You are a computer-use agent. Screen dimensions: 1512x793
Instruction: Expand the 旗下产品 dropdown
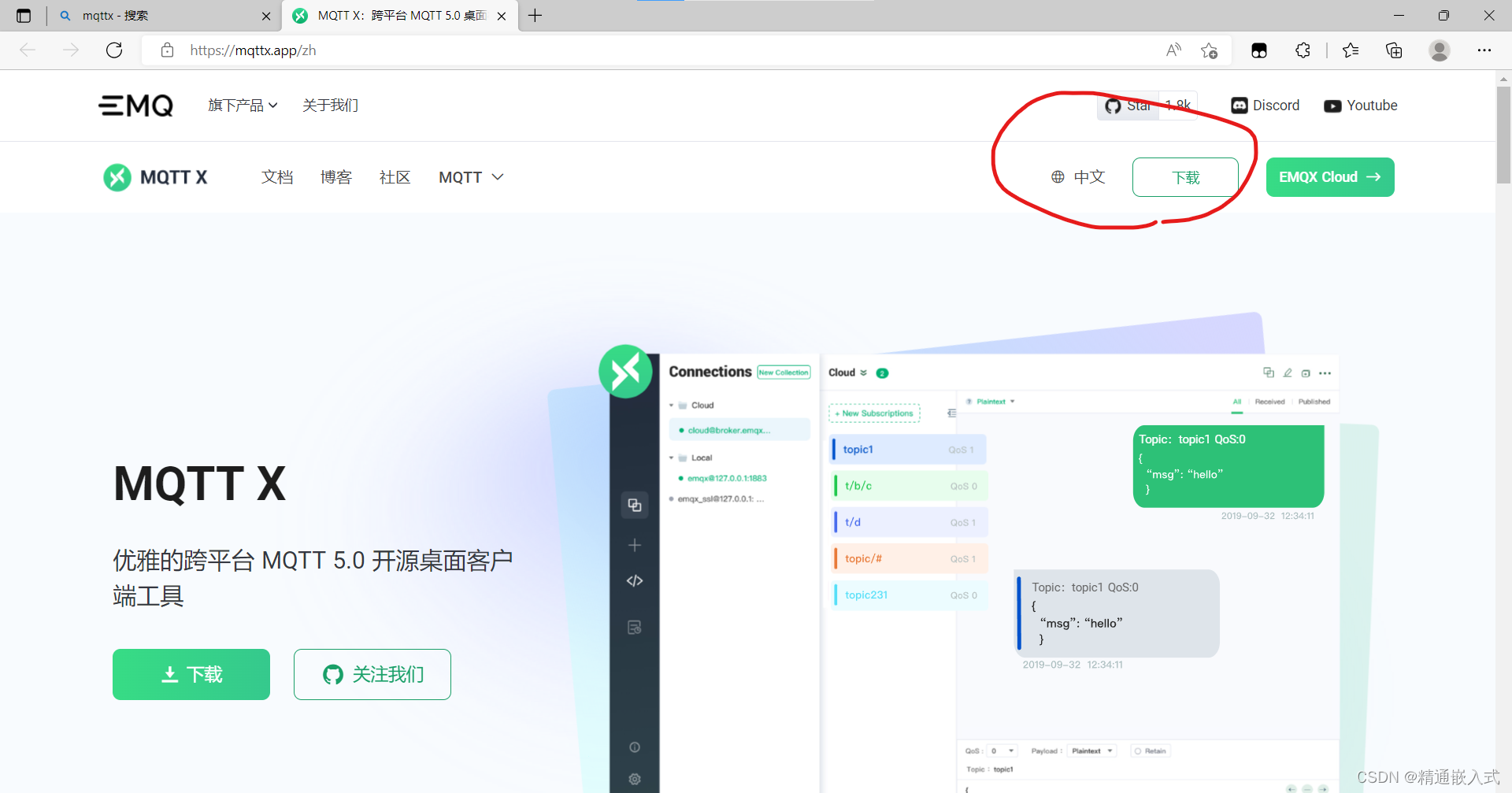[x=243, y=106]
